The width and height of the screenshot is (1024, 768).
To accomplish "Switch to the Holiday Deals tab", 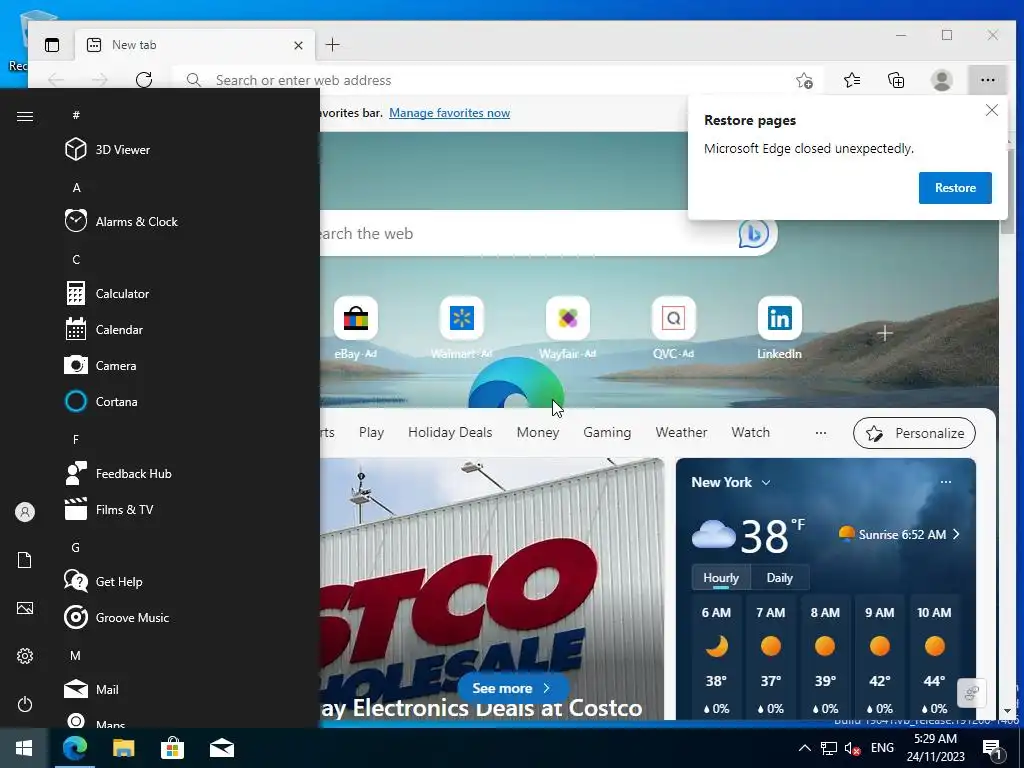I will click(x=450, y=432).
